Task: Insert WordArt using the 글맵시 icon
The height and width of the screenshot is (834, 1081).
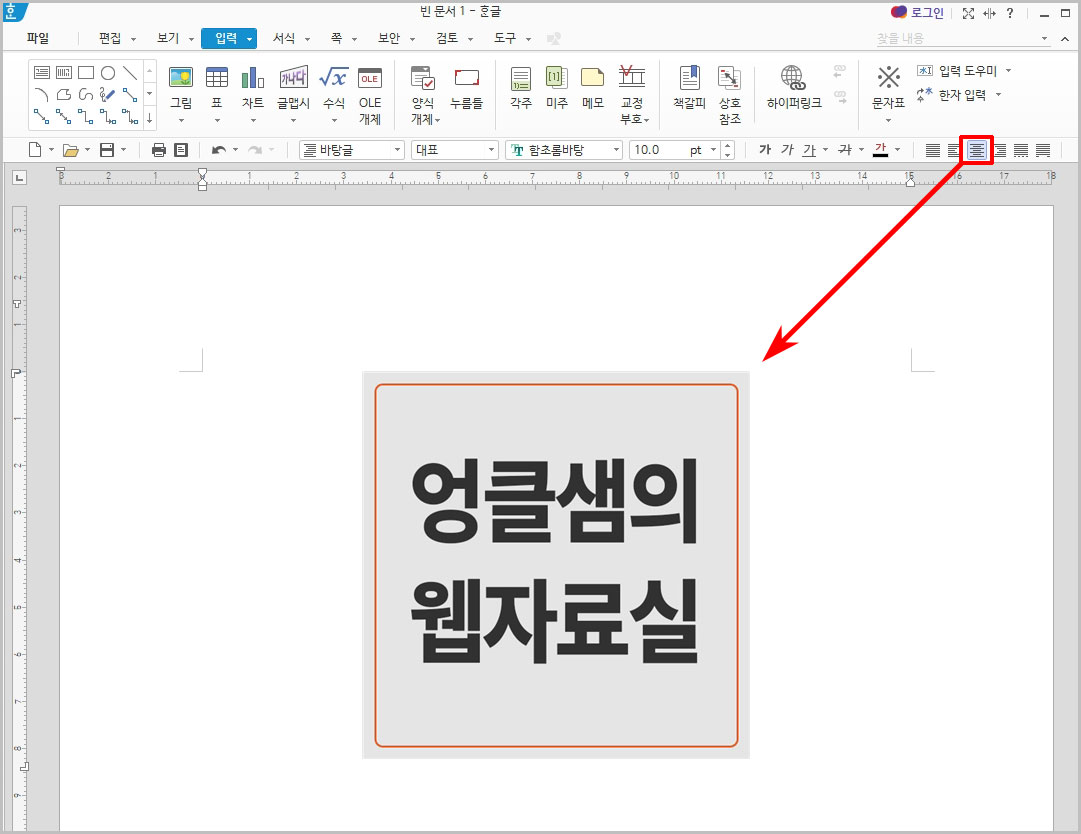Action: pyautogui.click(x=293, y=80)
